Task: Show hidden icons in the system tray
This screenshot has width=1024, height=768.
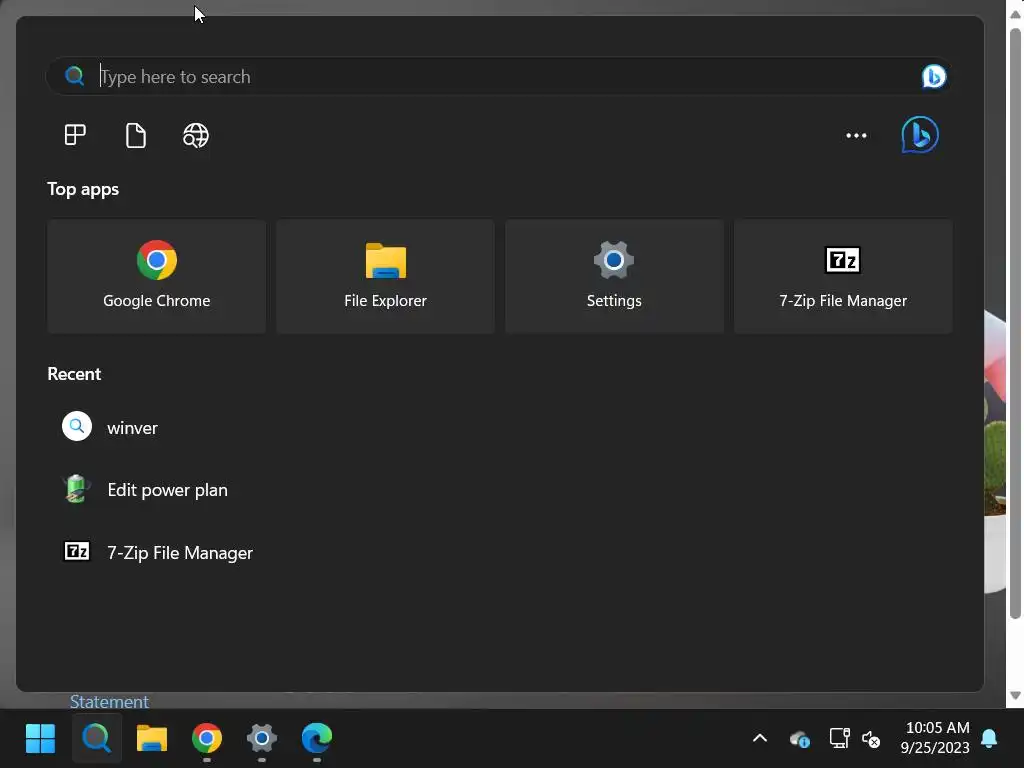Action: [x=760, y=738]
